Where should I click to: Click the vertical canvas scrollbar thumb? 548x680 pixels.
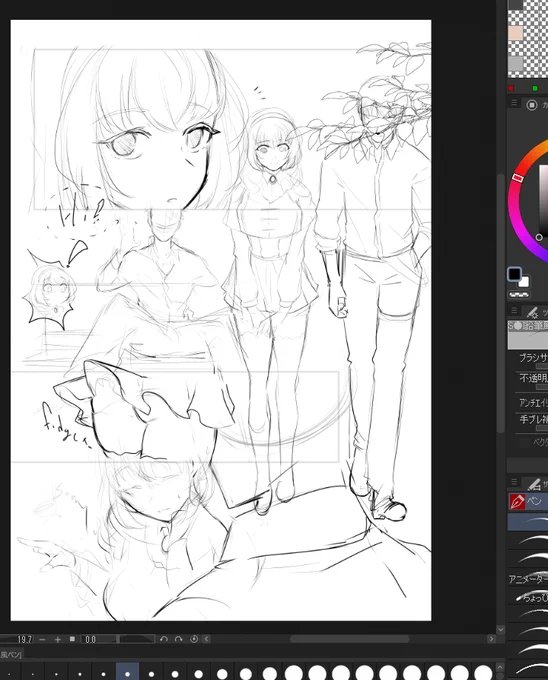tap(501, 303)
